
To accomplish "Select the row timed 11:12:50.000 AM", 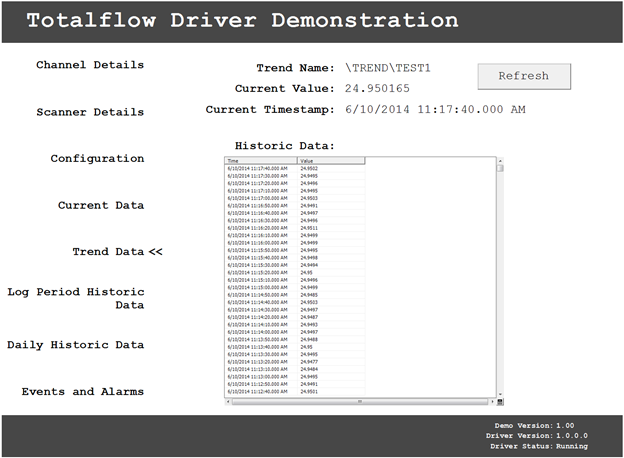I will [295, 384].
